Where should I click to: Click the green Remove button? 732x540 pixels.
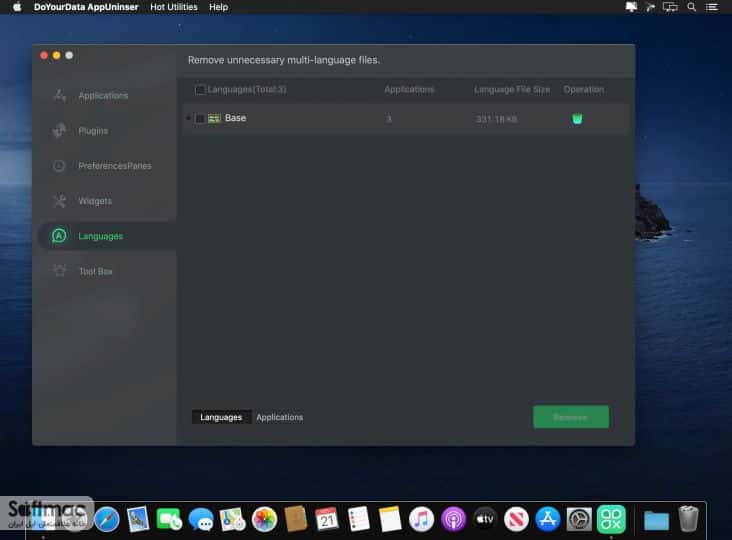click(571, 417)
